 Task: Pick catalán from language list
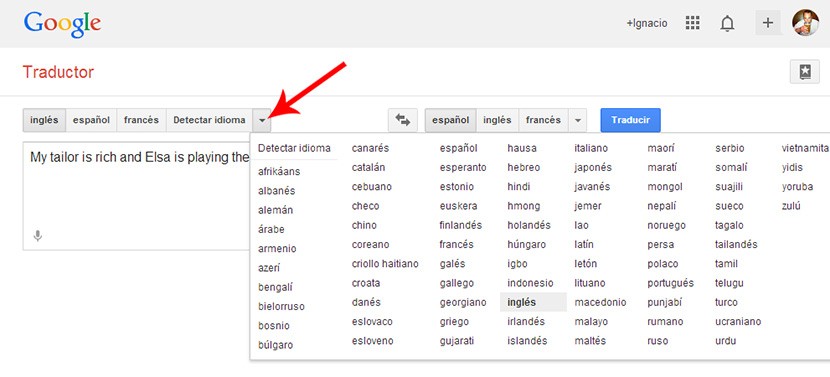tap(368, 167)
